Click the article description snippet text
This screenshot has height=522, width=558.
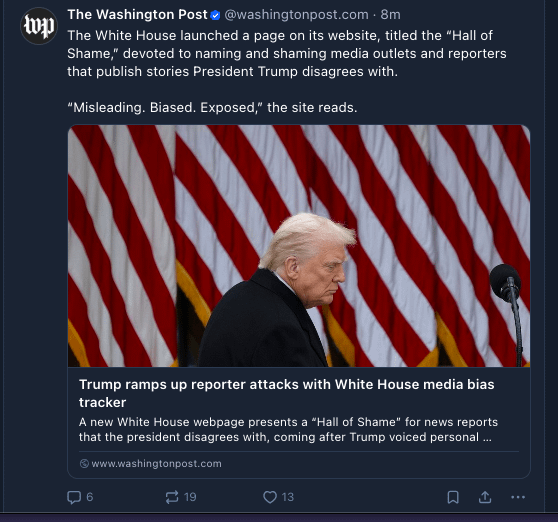click(288, 429)
